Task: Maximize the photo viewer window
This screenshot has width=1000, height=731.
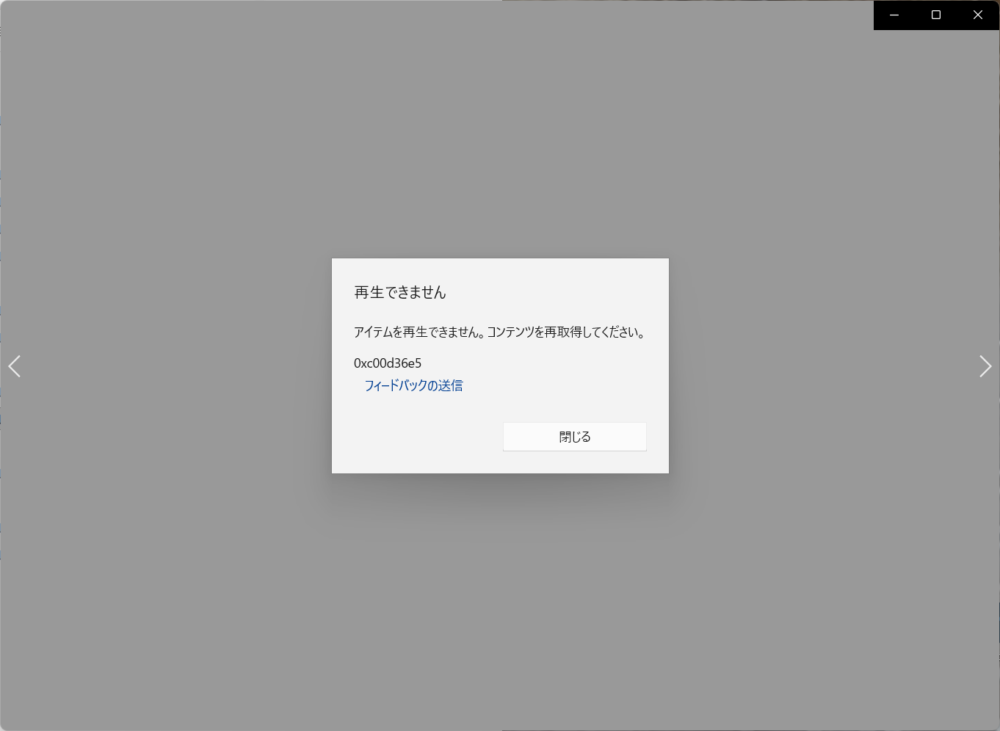Action: (936, 15)
